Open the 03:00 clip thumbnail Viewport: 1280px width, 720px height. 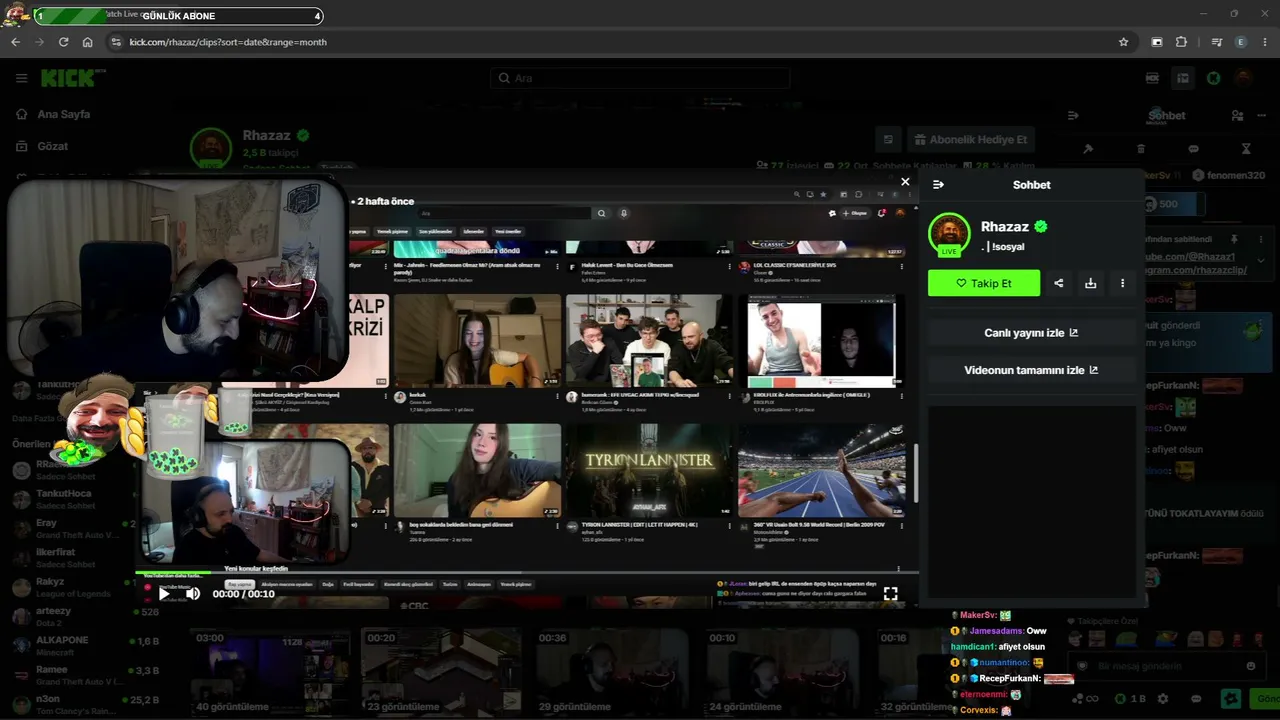pos(270,670)
